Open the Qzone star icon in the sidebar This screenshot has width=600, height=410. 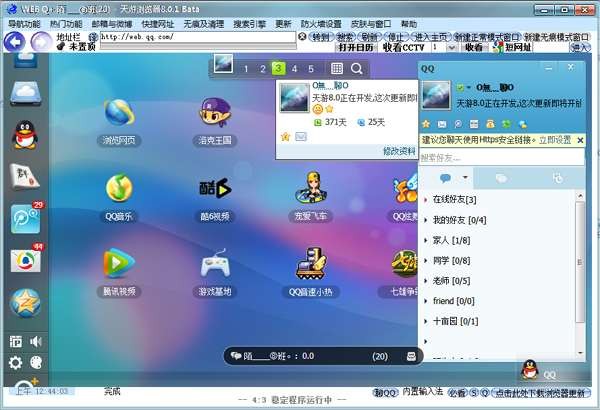pyautogui.click(x=25, y=303)
